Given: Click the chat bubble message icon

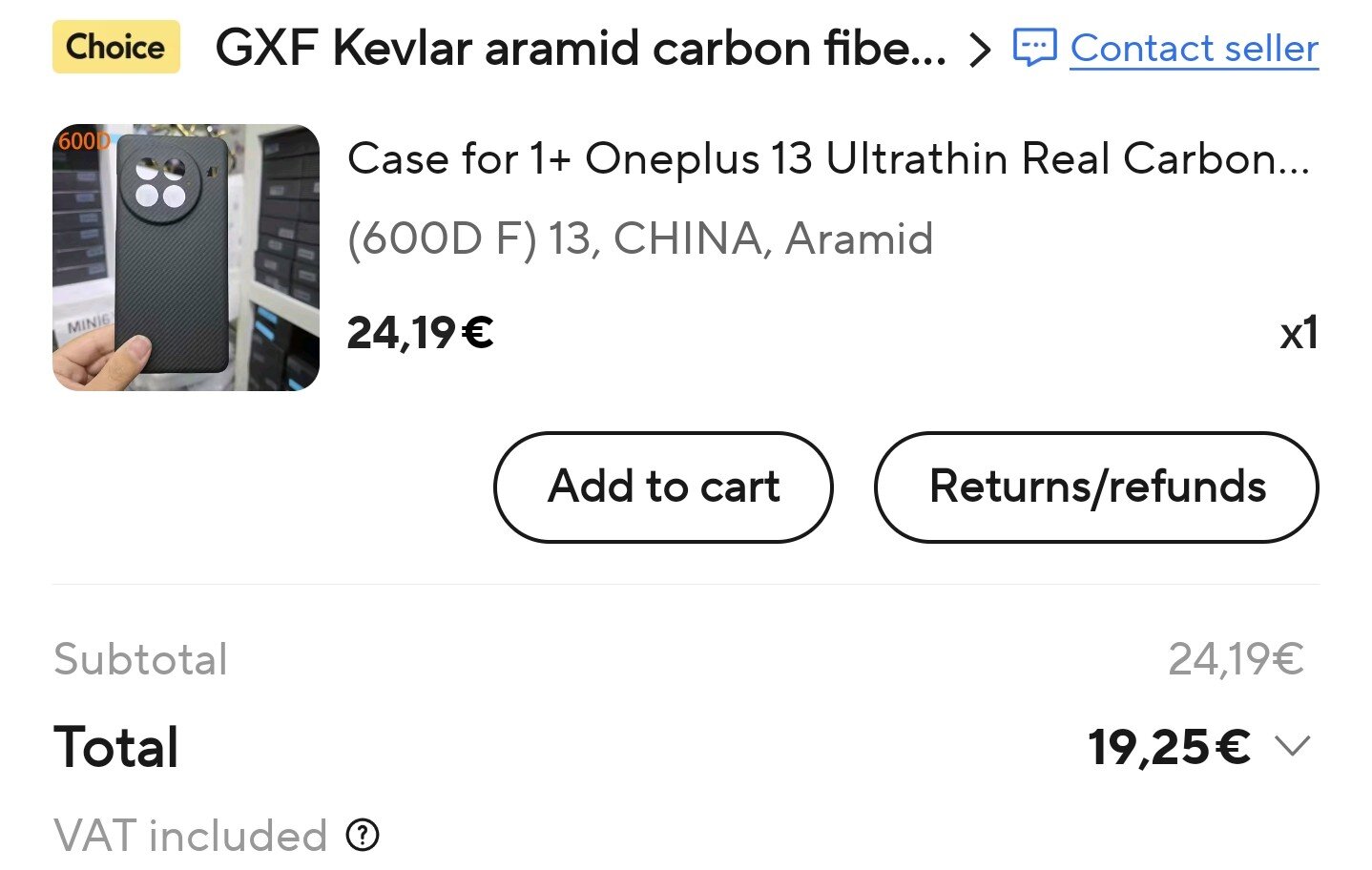Looking at the screenshot, I should tap(1034, 48).
